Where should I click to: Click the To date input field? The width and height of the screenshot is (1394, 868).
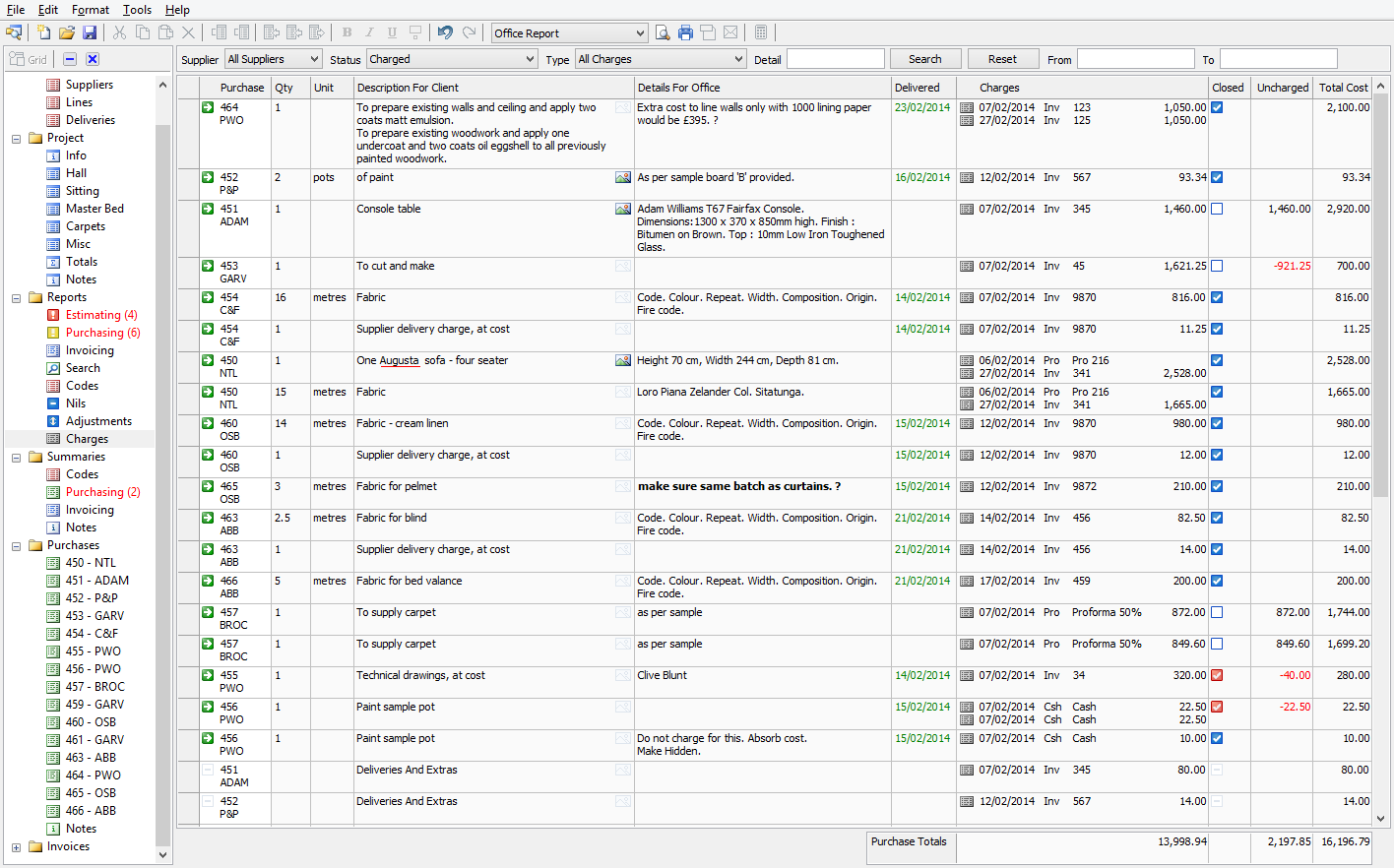point(1278,59)
